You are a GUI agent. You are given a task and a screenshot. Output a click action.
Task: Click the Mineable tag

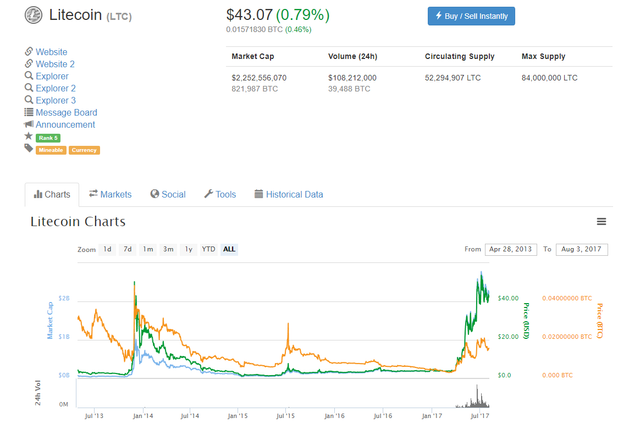coord(51,150)
